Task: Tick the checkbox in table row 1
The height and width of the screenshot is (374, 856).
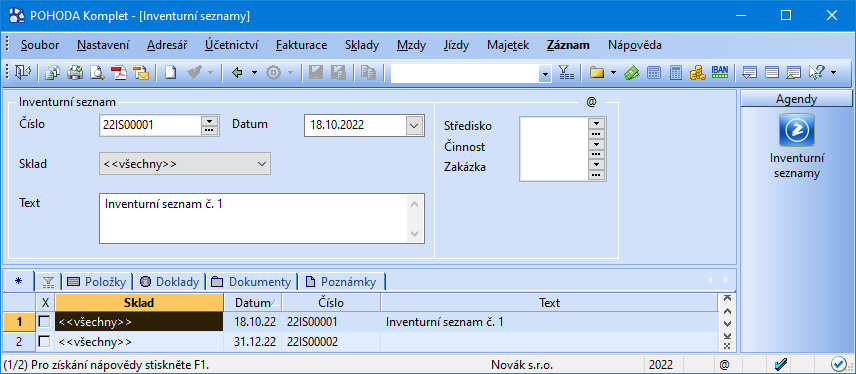Action: click(x=45, y=322)
